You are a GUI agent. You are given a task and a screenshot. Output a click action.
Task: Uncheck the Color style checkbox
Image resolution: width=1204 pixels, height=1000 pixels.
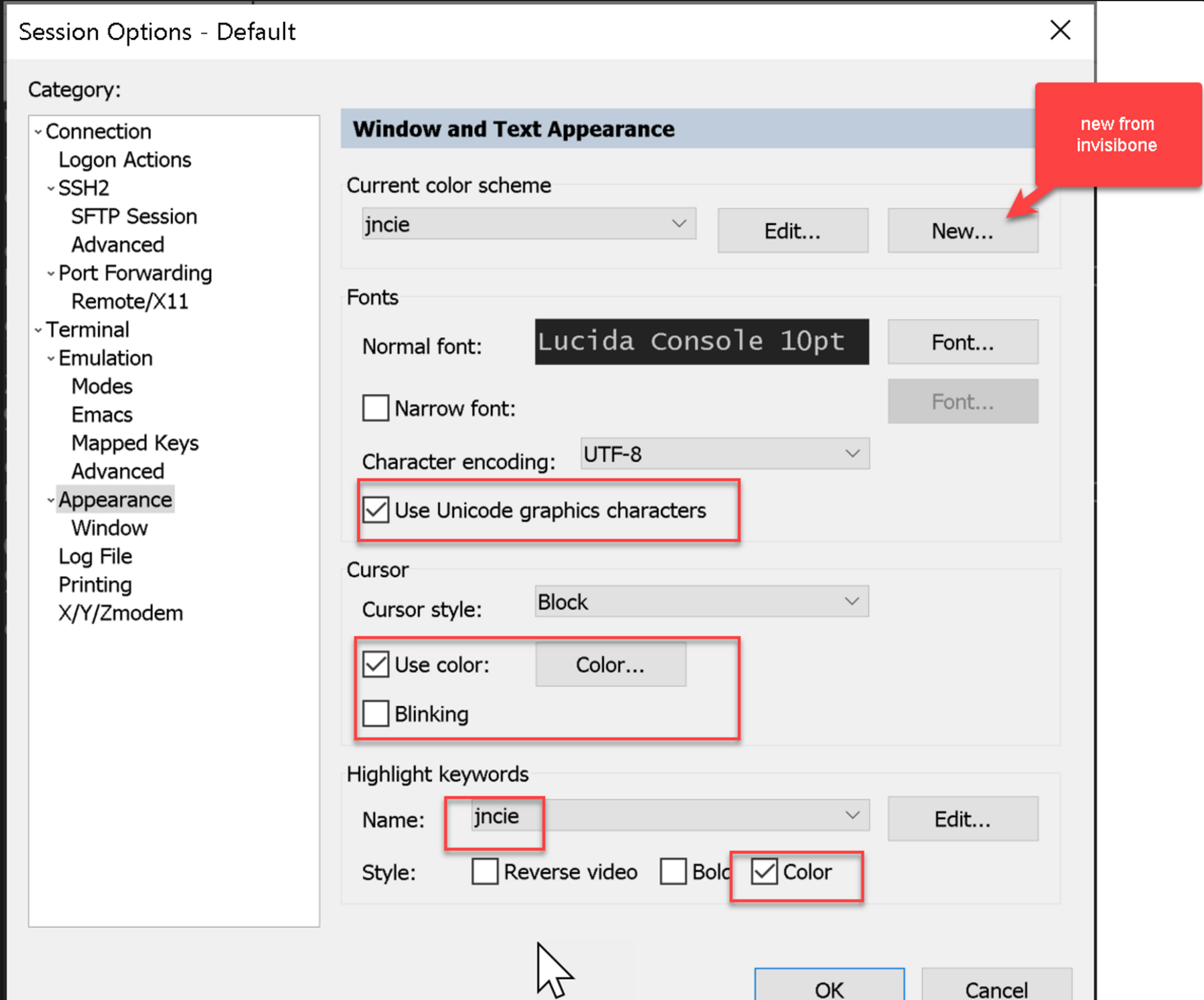pyautogui.click(x=764, y=872)
